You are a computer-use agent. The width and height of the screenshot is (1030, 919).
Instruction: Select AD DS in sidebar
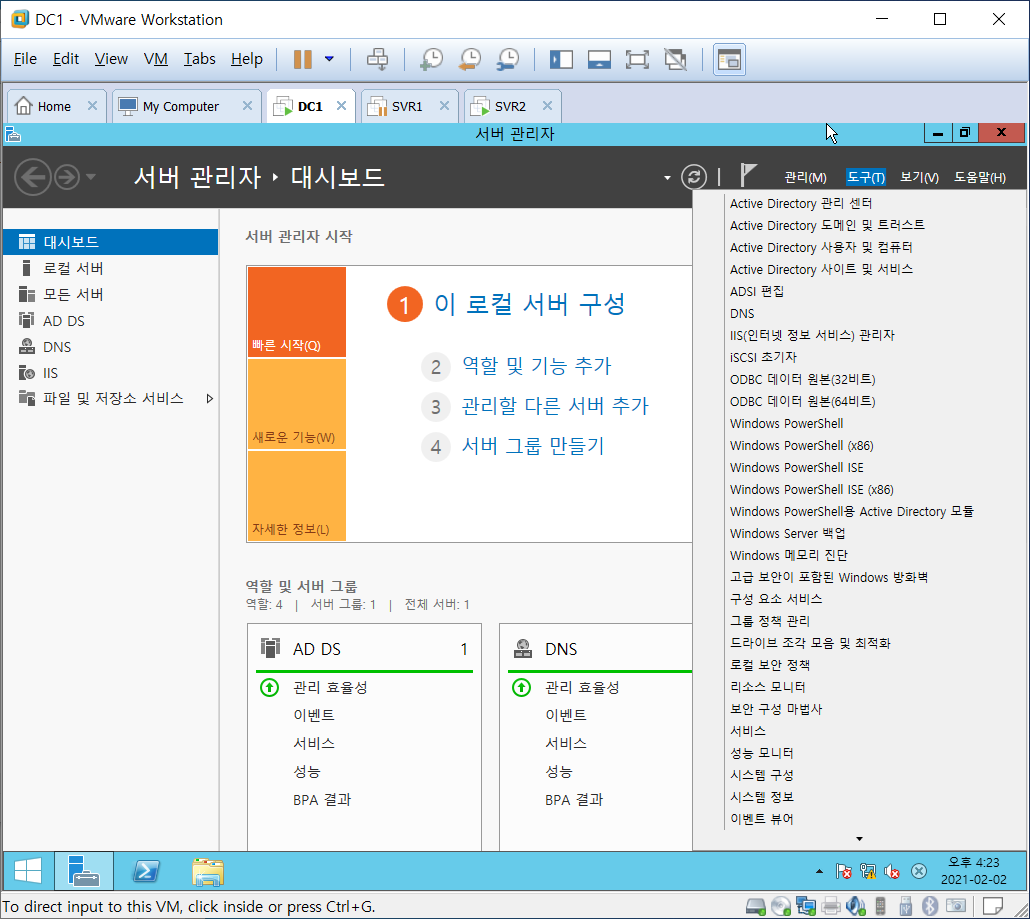110,321
